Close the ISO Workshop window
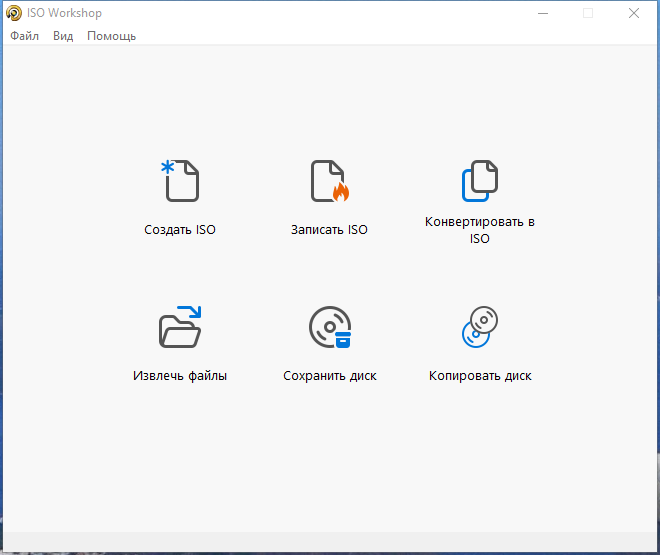Image resolution: width=660 pixels, height=555 pixels. coord(634,13)
